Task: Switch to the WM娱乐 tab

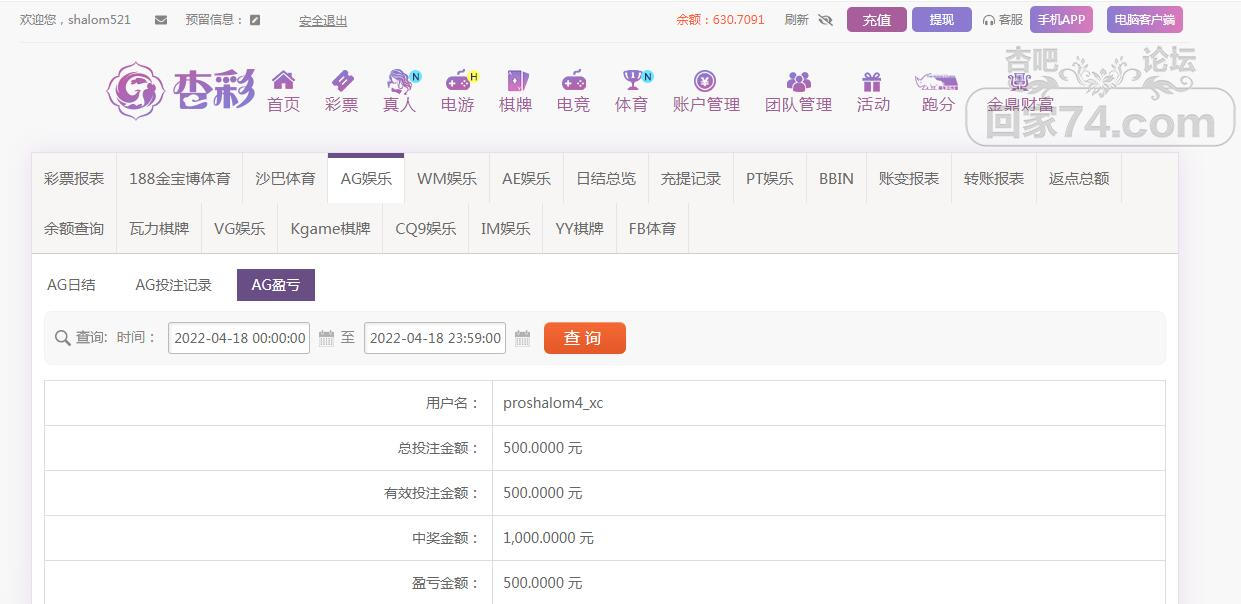Action: [x=446, y=179]
